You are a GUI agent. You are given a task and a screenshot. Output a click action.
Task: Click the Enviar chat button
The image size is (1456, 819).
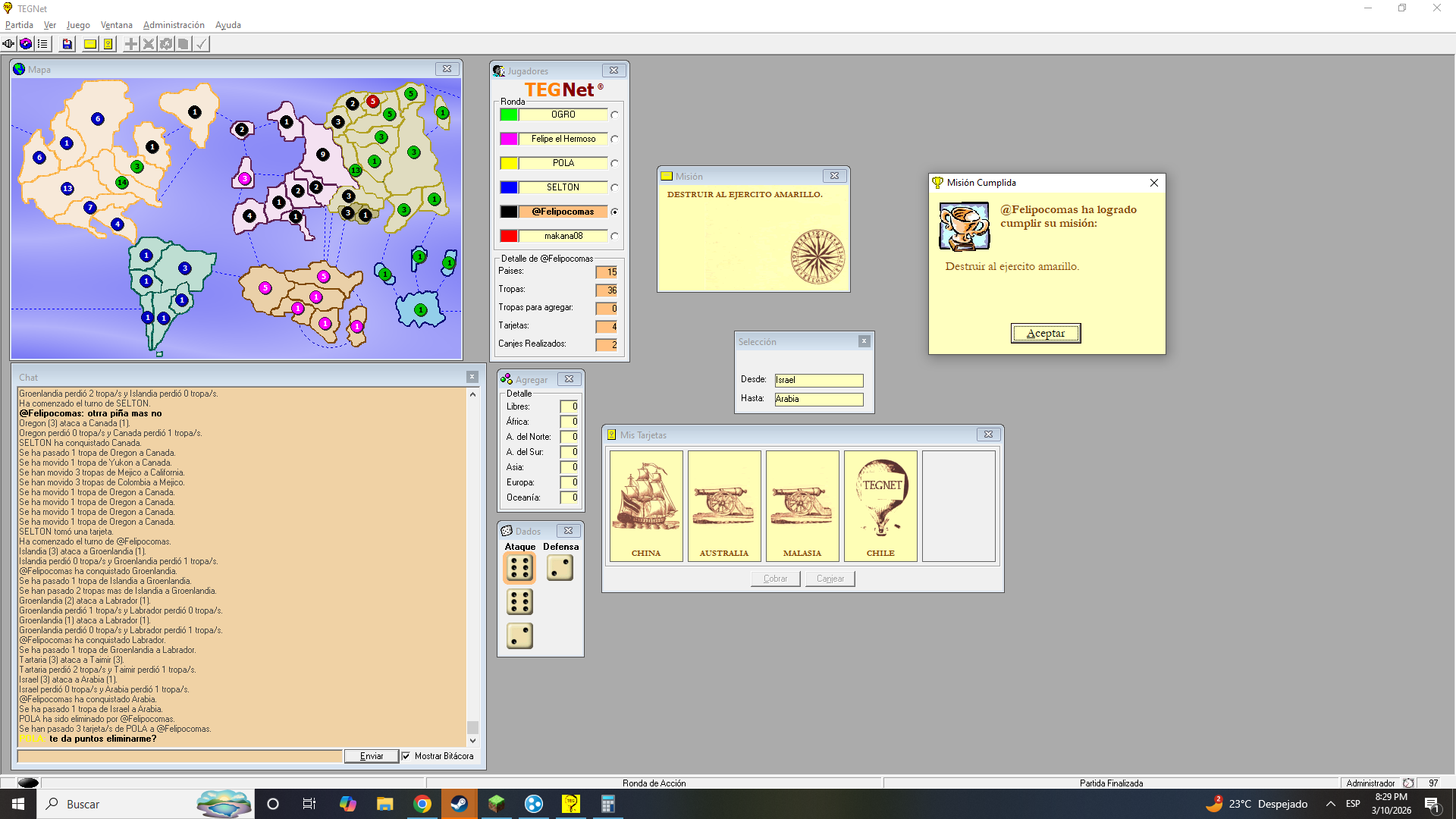pyautogui.click(x=371, y=756)
